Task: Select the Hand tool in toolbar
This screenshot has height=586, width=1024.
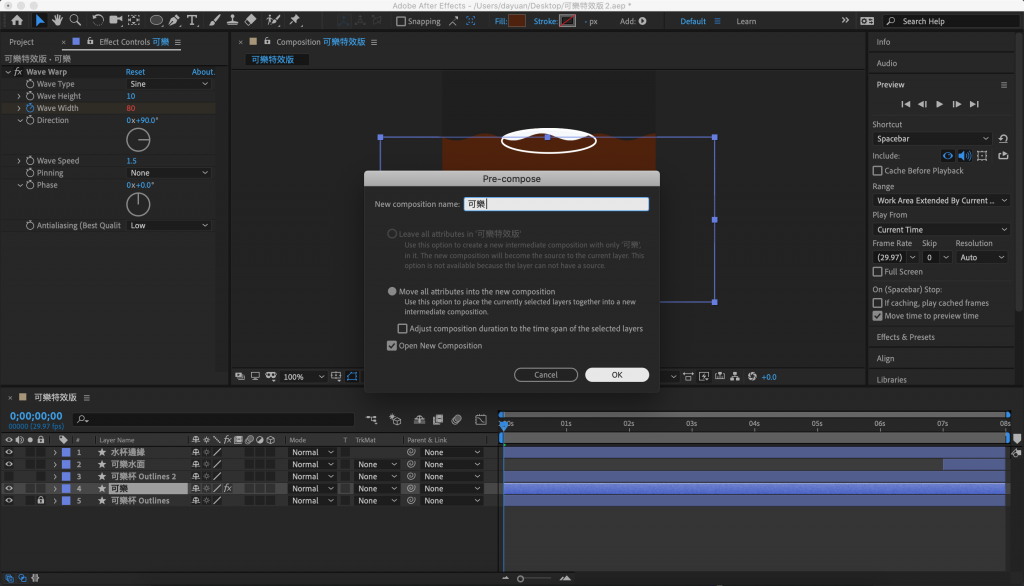Action: pos(57,20)
